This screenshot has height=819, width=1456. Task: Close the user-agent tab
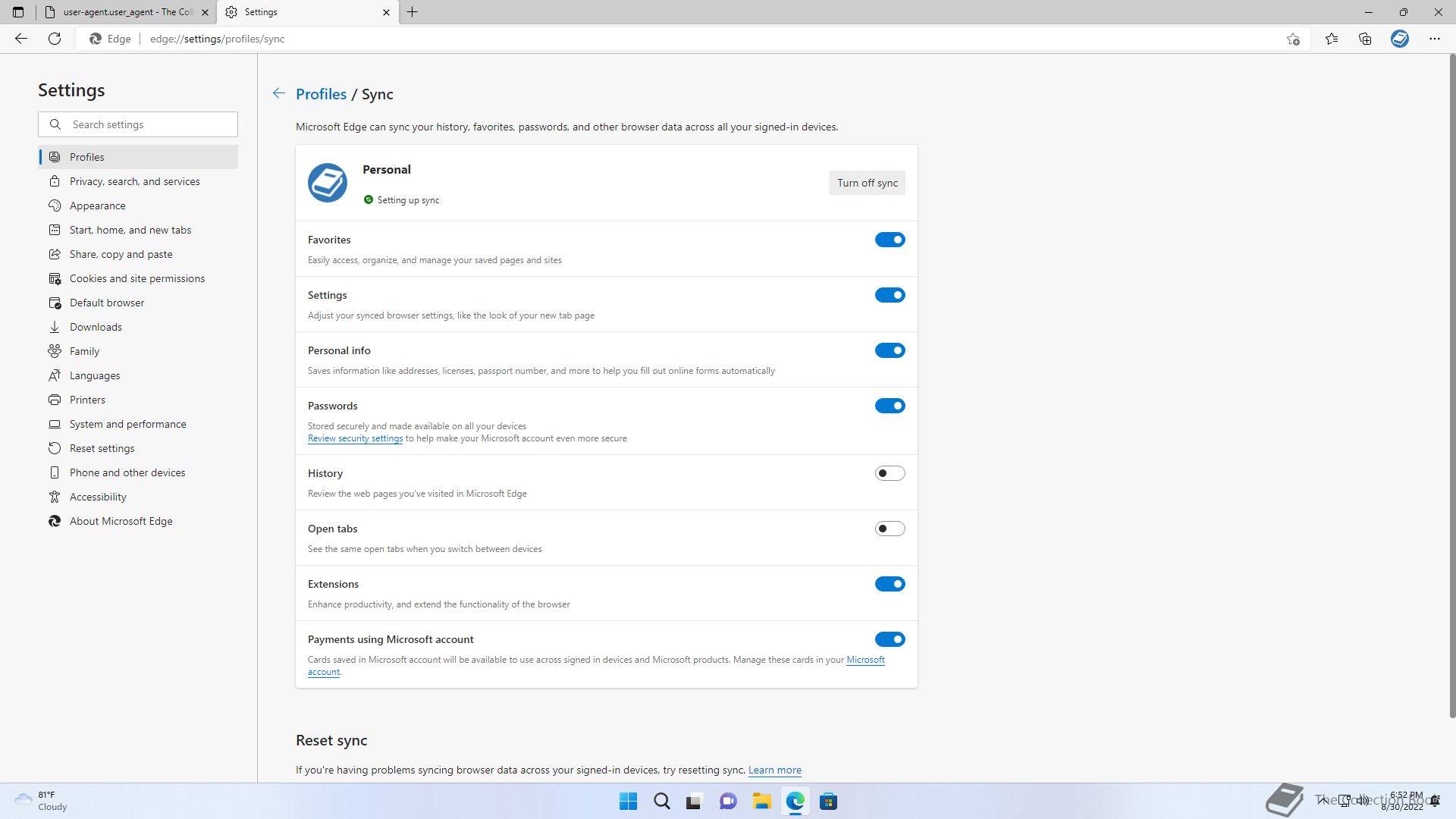coord(205,12)
